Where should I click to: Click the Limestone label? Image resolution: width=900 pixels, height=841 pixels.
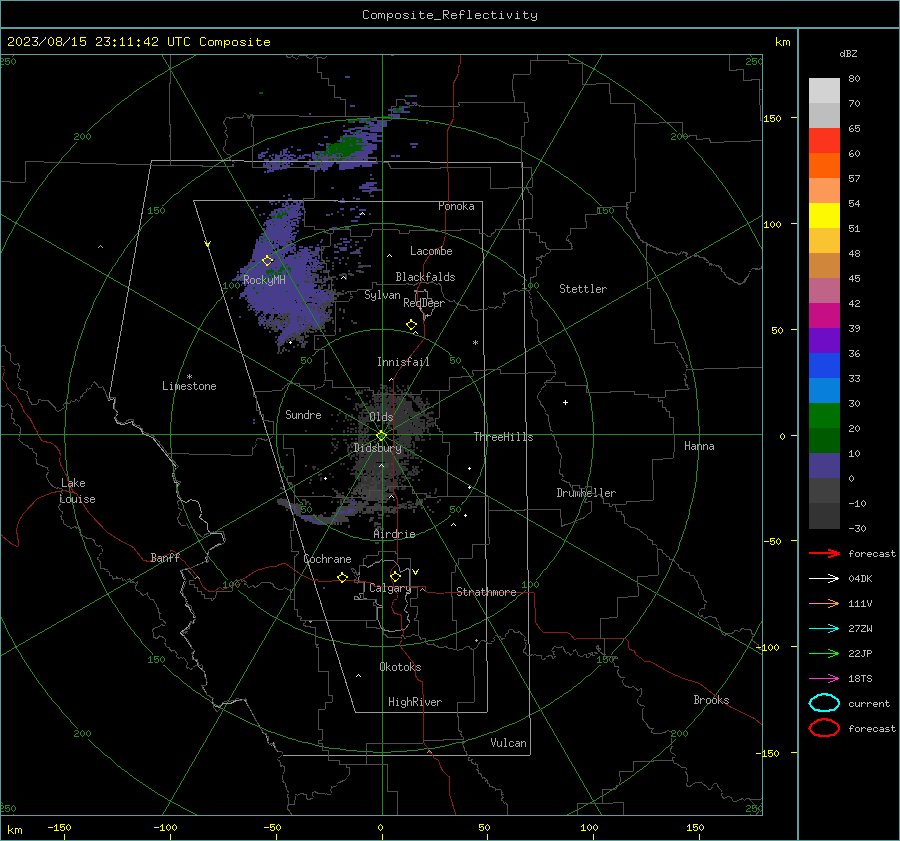[x=189, y=386]
